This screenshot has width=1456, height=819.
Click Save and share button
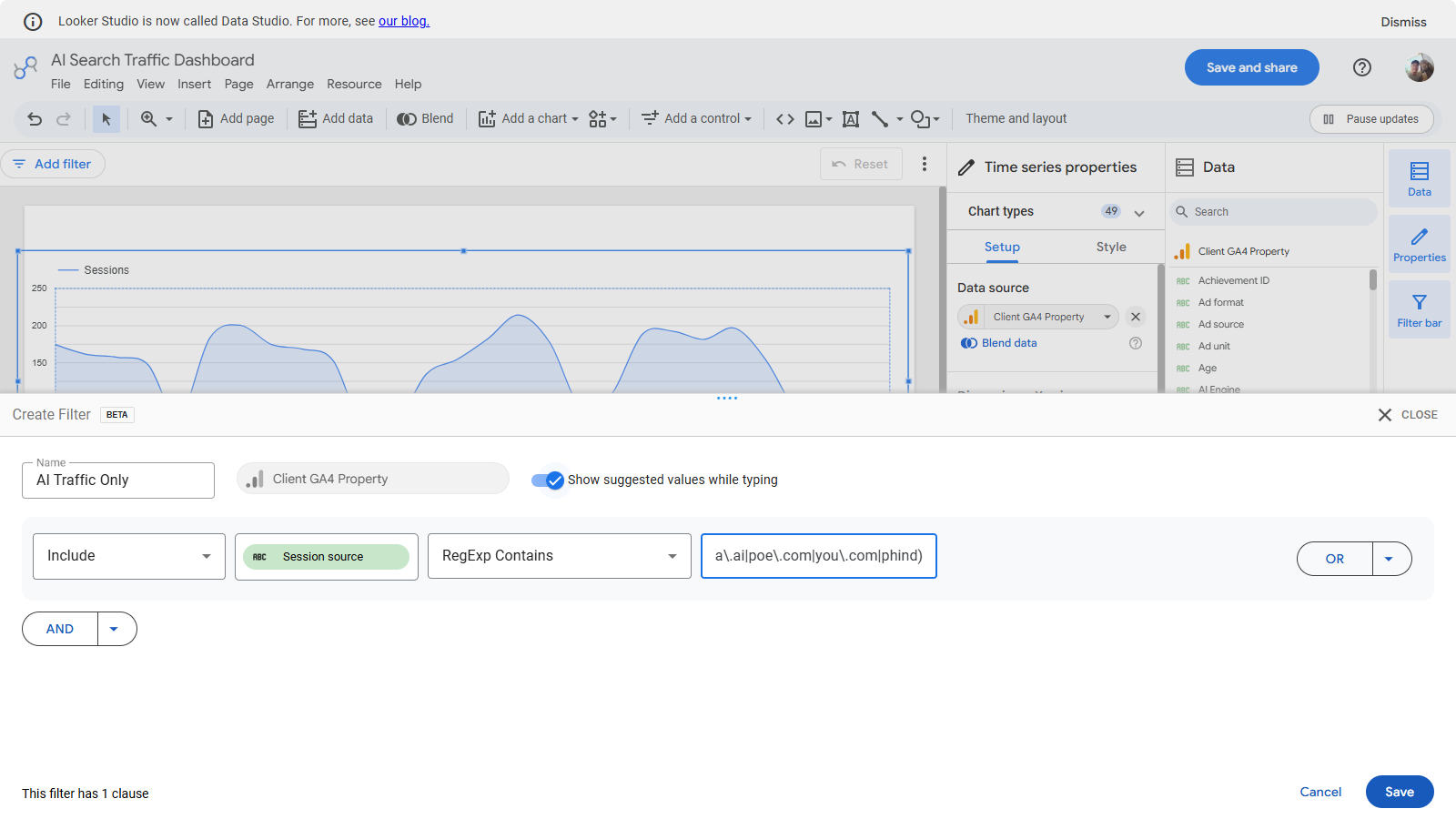[x=1251, y=67]
